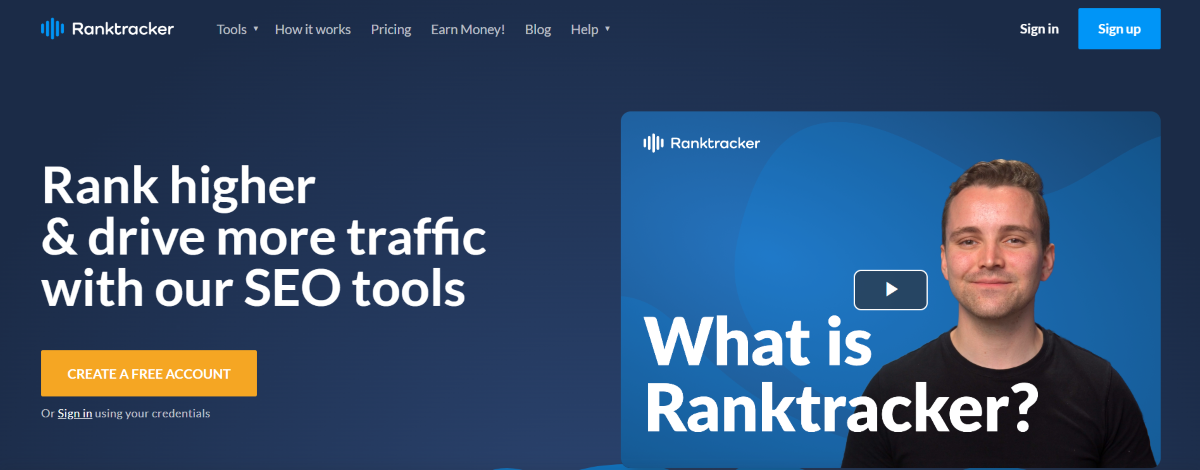Open the Blog link

(x=538, y=29)
